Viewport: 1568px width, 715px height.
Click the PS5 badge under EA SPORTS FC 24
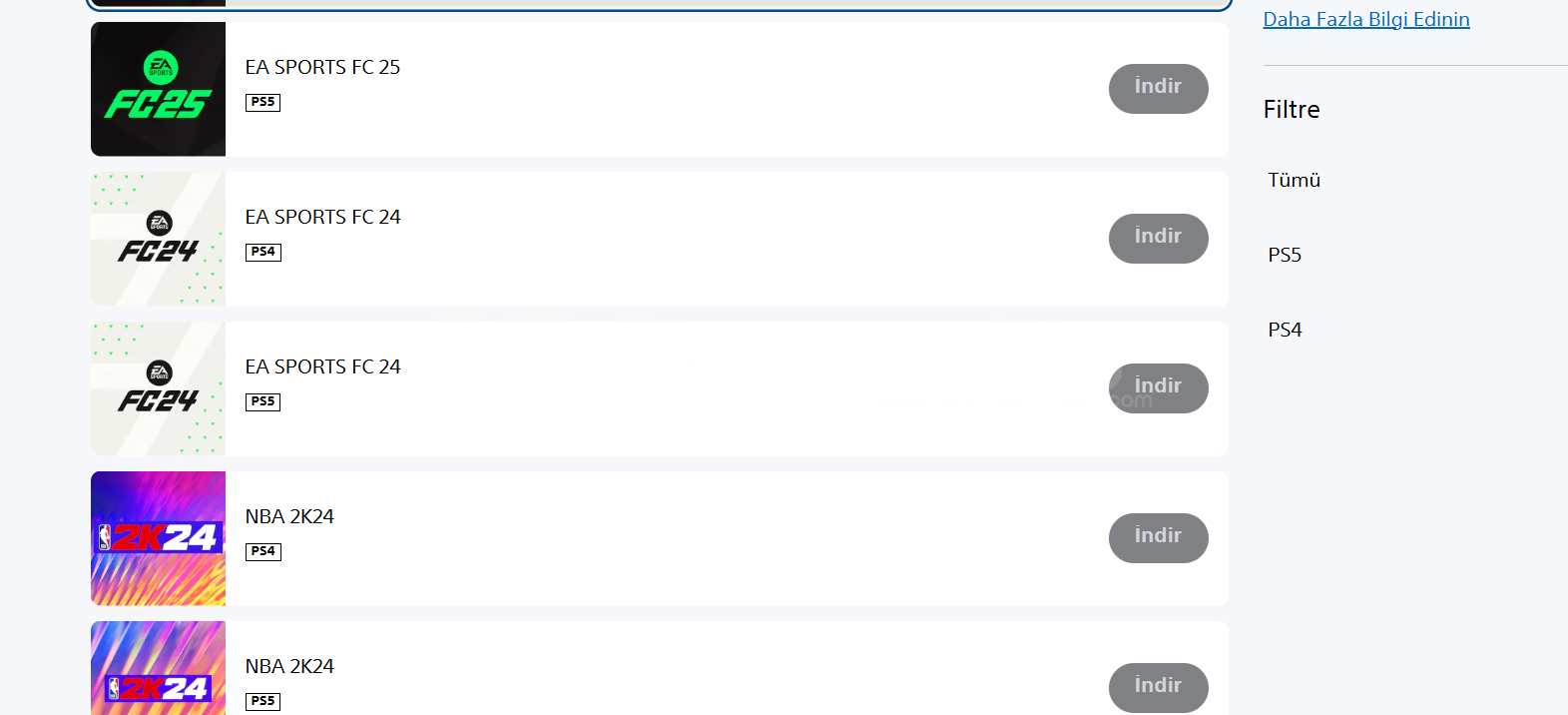[x=262, y=401]
